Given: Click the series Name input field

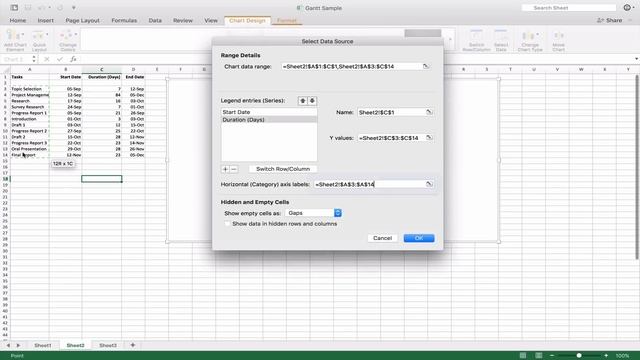Looking at the screenshot, I should click(x=391, y=112).
